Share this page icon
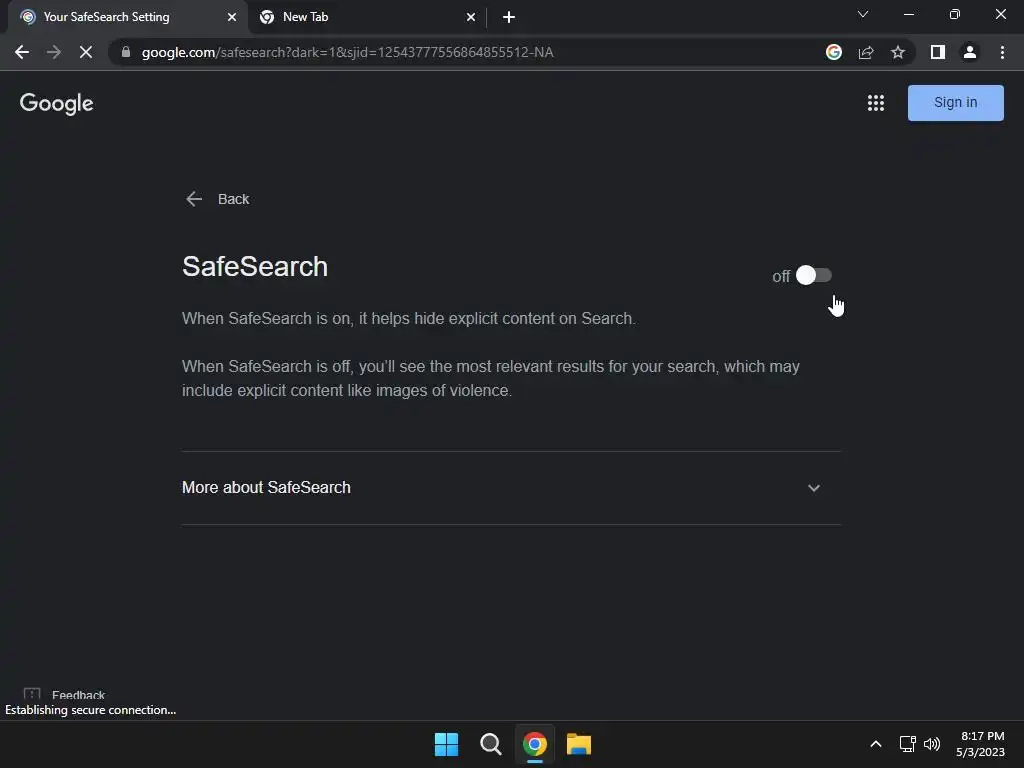 pyautogui.click(x=866, y=52)
